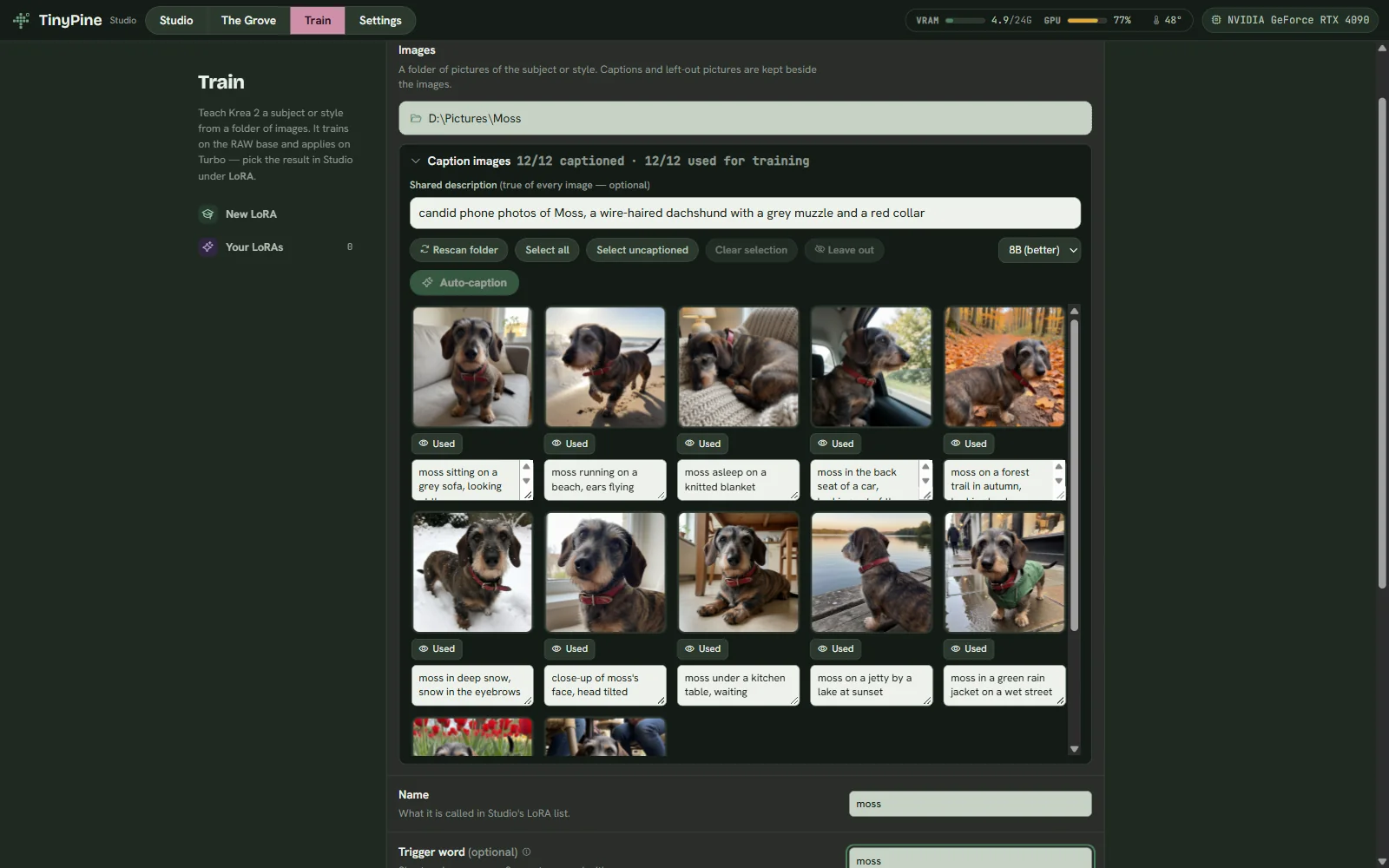Click the resize handle of the beach caption box
1389x868 pixels.
click(x=661, y=495)
